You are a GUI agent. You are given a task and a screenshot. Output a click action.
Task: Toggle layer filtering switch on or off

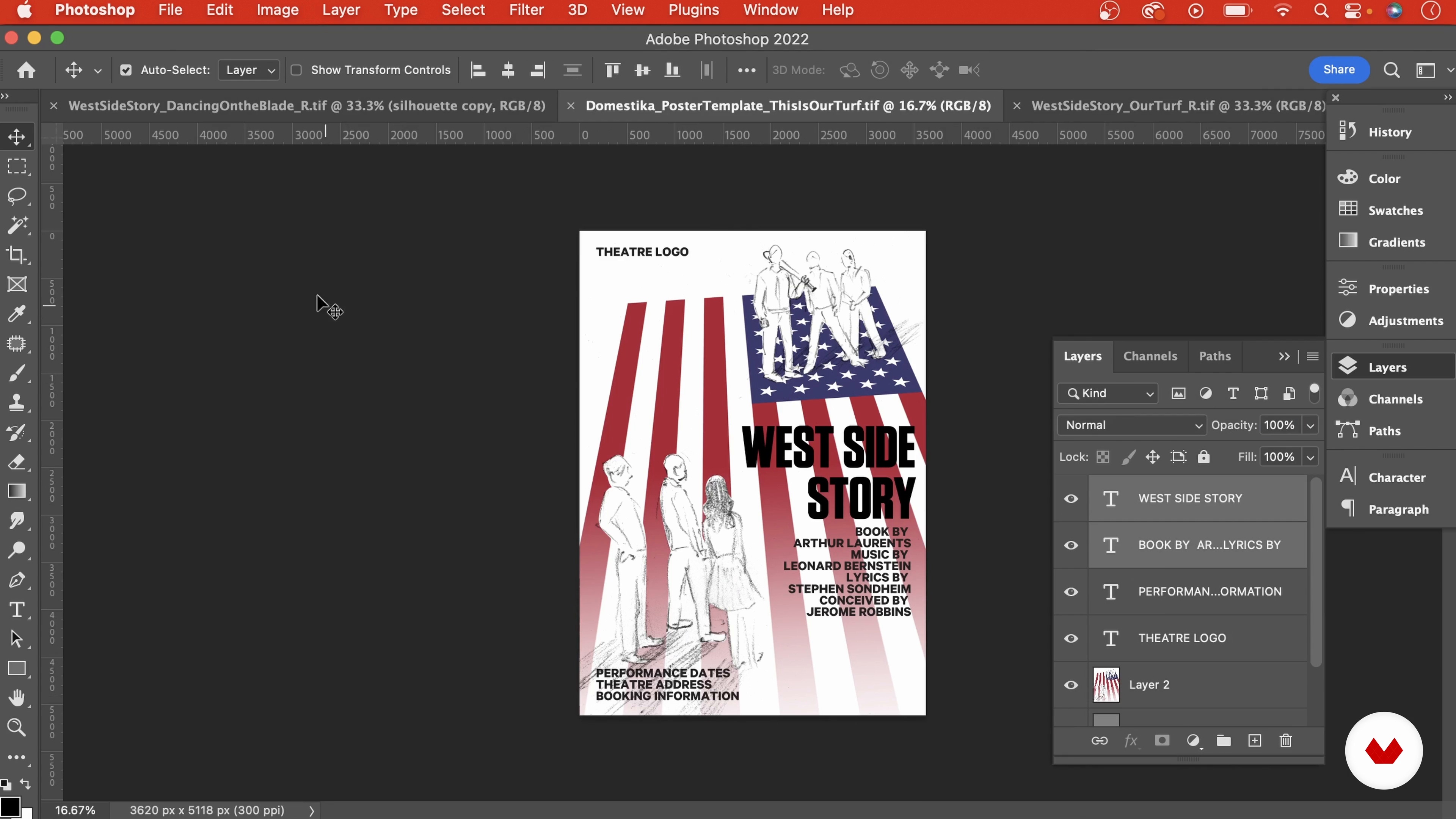coord(1314,393)
